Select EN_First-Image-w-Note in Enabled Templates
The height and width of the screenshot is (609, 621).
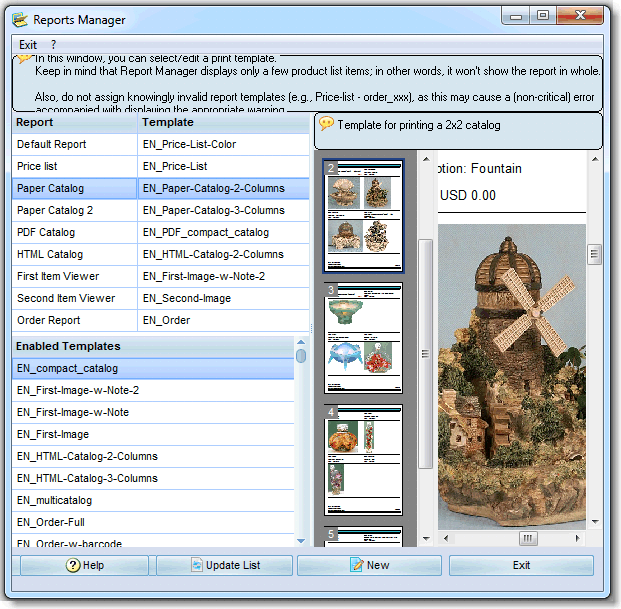(153, 413)
